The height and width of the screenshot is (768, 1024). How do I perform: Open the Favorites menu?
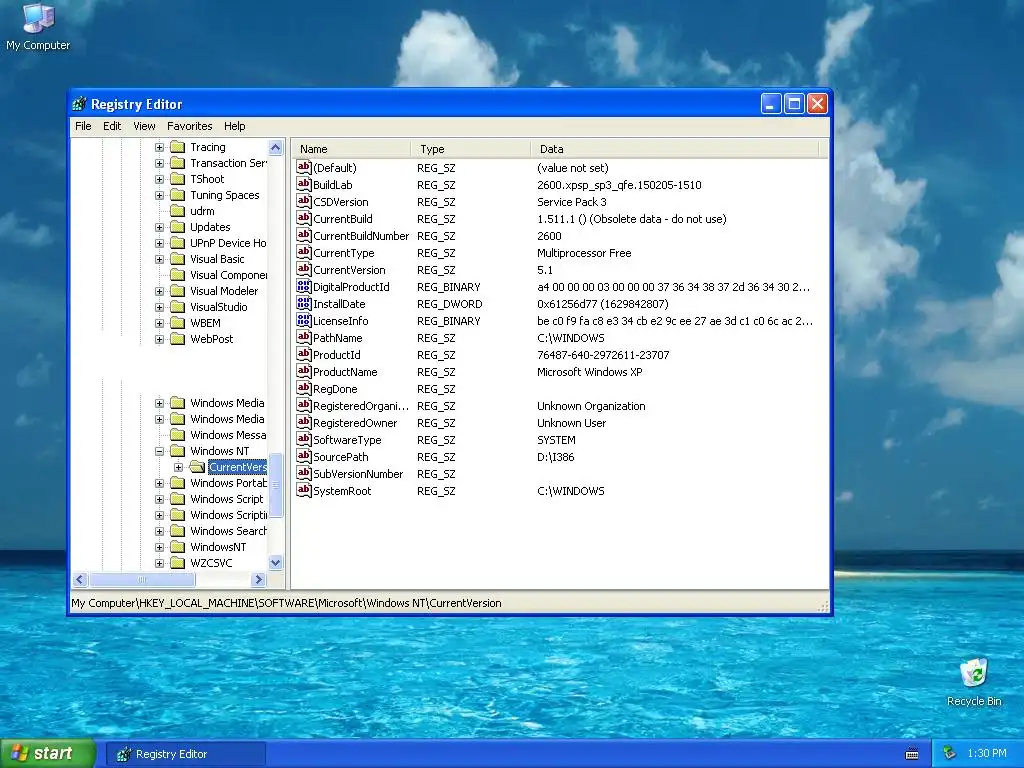189,126
